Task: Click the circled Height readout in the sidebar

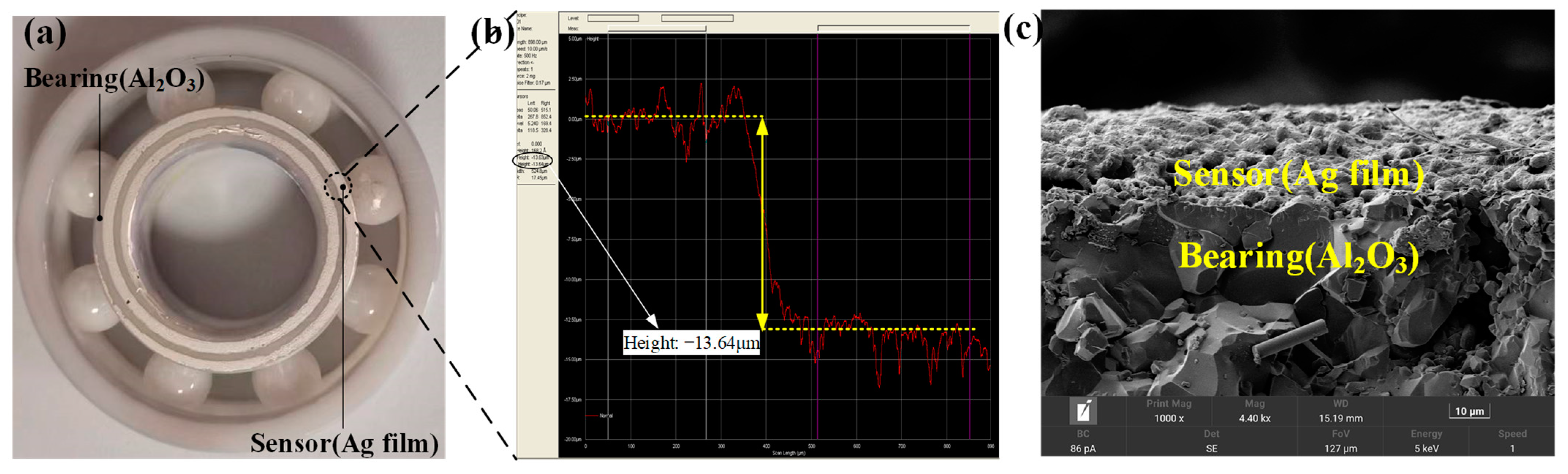Action: coord(533,161)
